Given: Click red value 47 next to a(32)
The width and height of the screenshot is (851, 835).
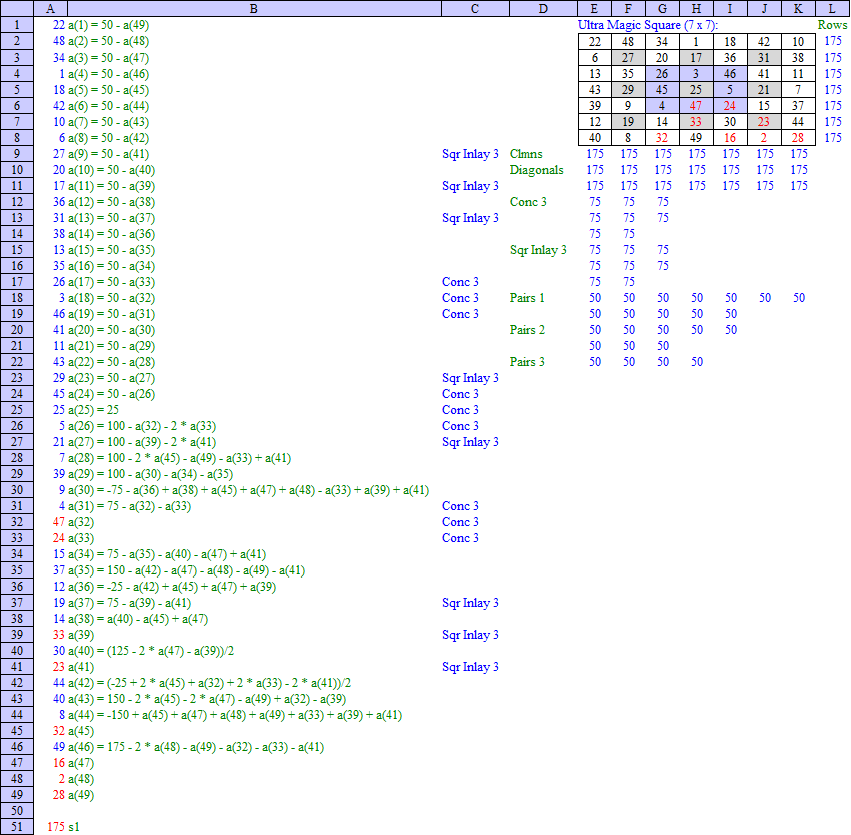Looking at the screenshot, I should (x=59, y=522).
